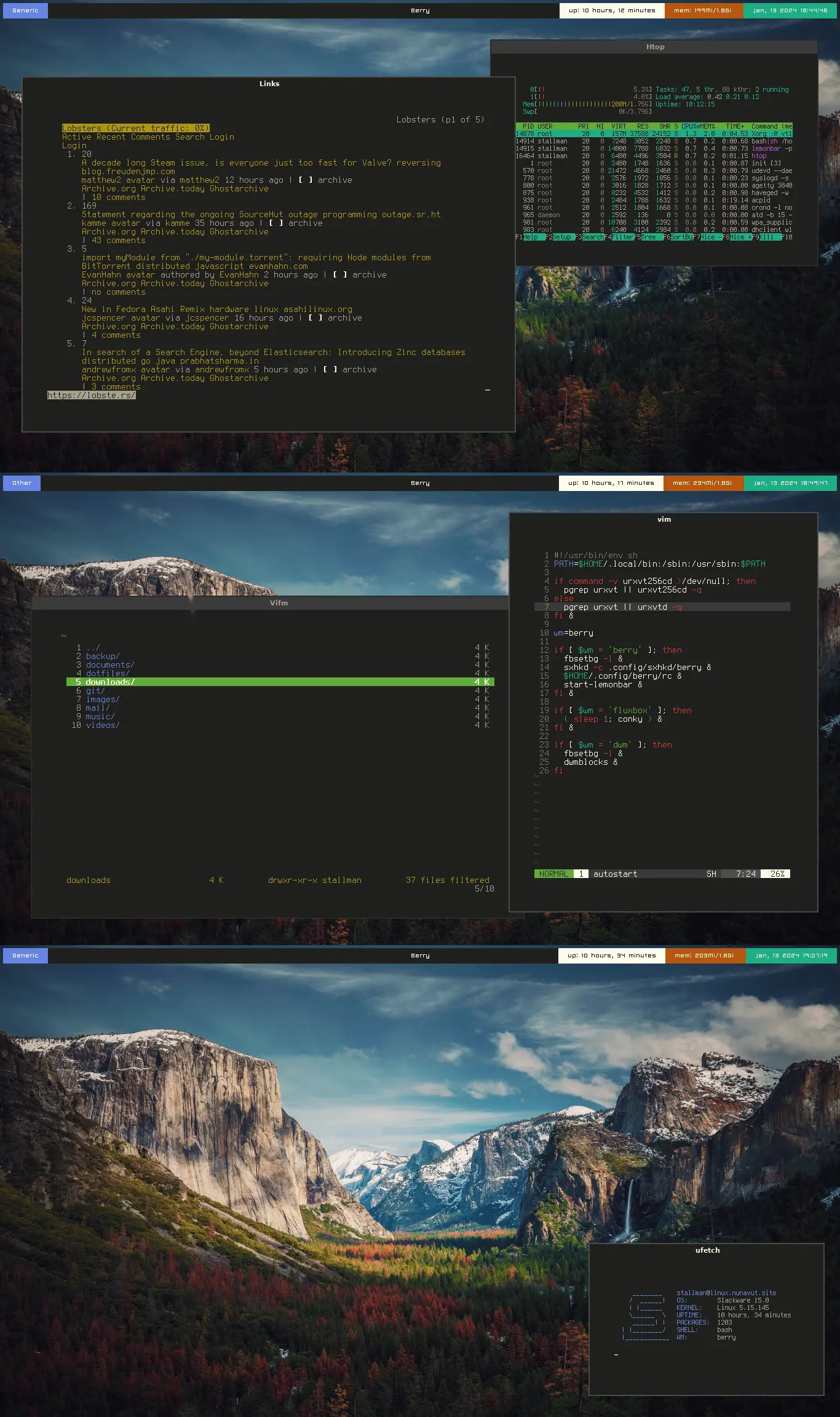Screen dimensions: 840x1417
Task: Go to parent ../ entry in Vifm
Action: click(x=280, y=648)
